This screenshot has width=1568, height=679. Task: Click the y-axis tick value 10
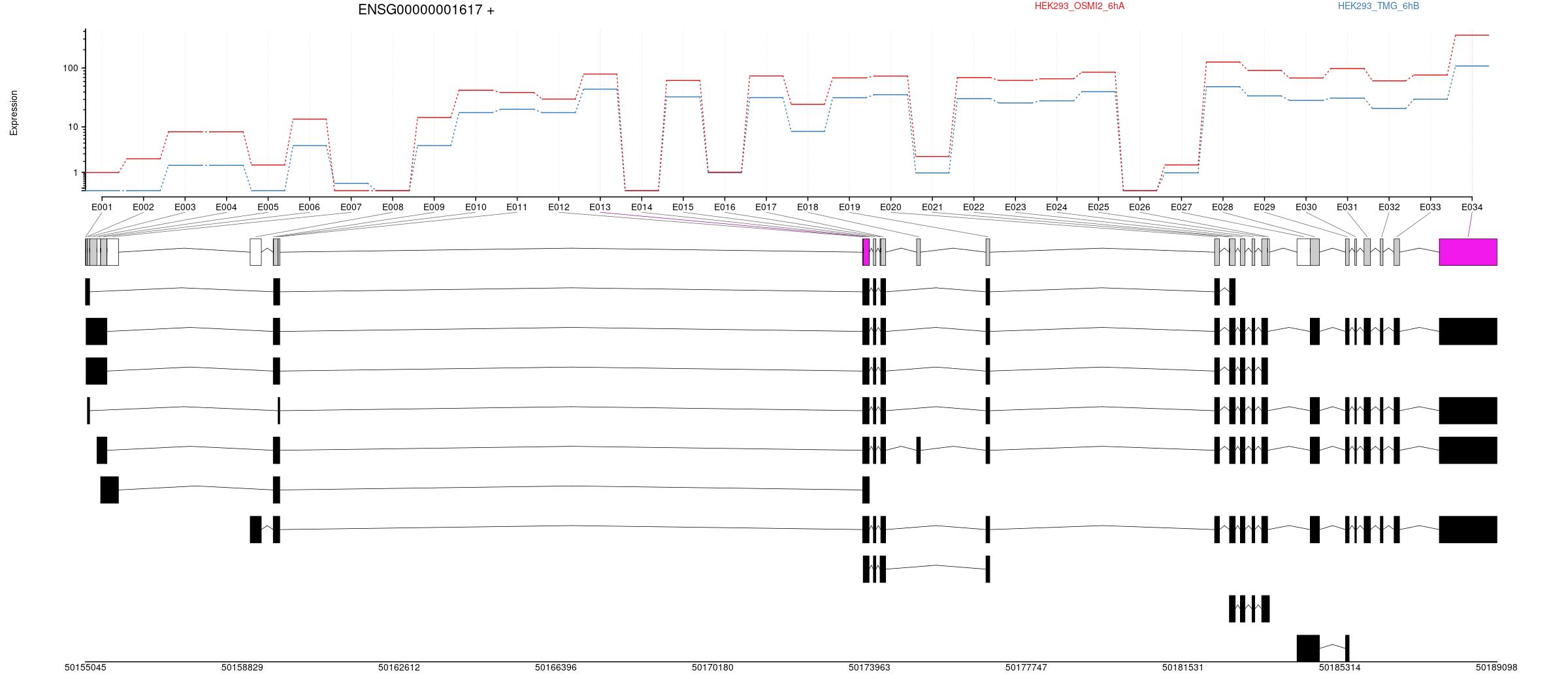tap(73, 127)
